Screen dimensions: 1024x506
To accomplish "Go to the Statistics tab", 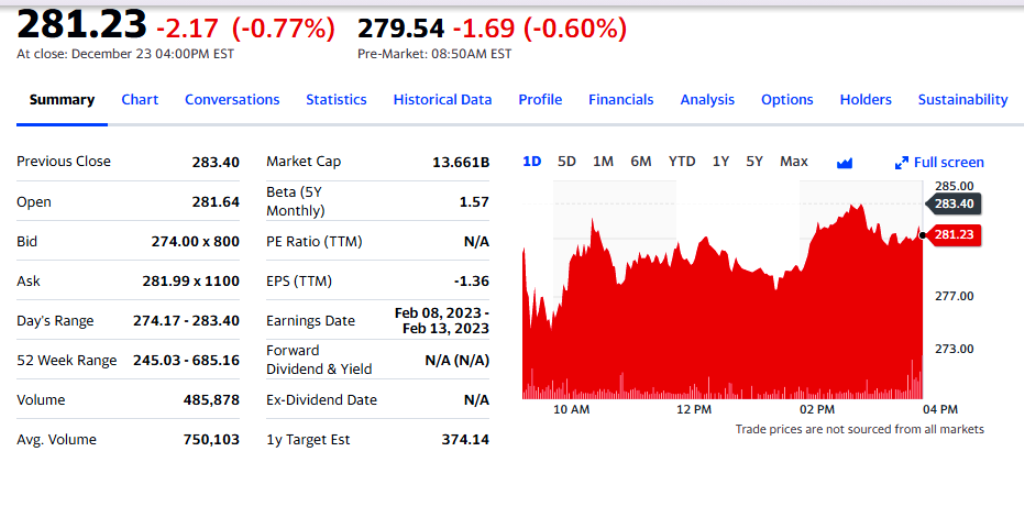I will pos(336,100).
